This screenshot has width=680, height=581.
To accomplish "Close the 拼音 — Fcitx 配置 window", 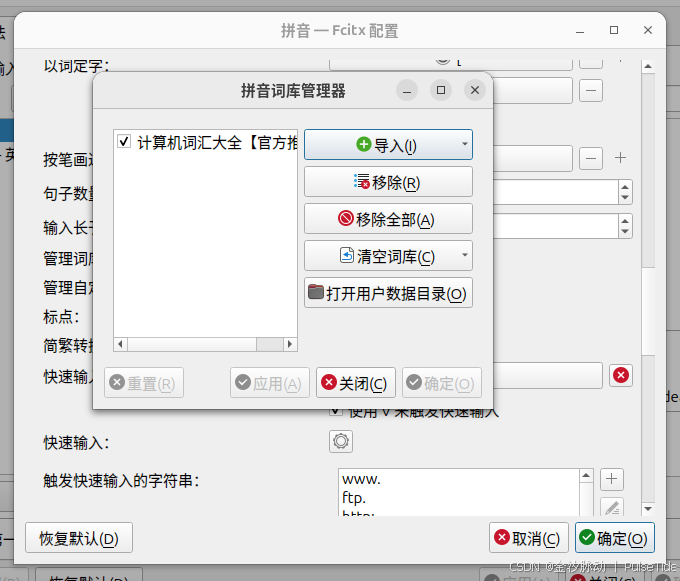I will (x=648, y=30).
